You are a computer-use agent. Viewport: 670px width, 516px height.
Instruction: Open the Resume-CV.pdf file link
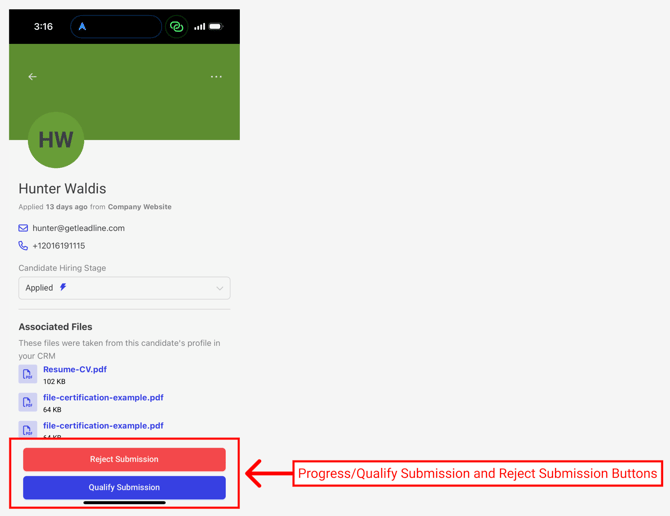(x=75, y=369)
